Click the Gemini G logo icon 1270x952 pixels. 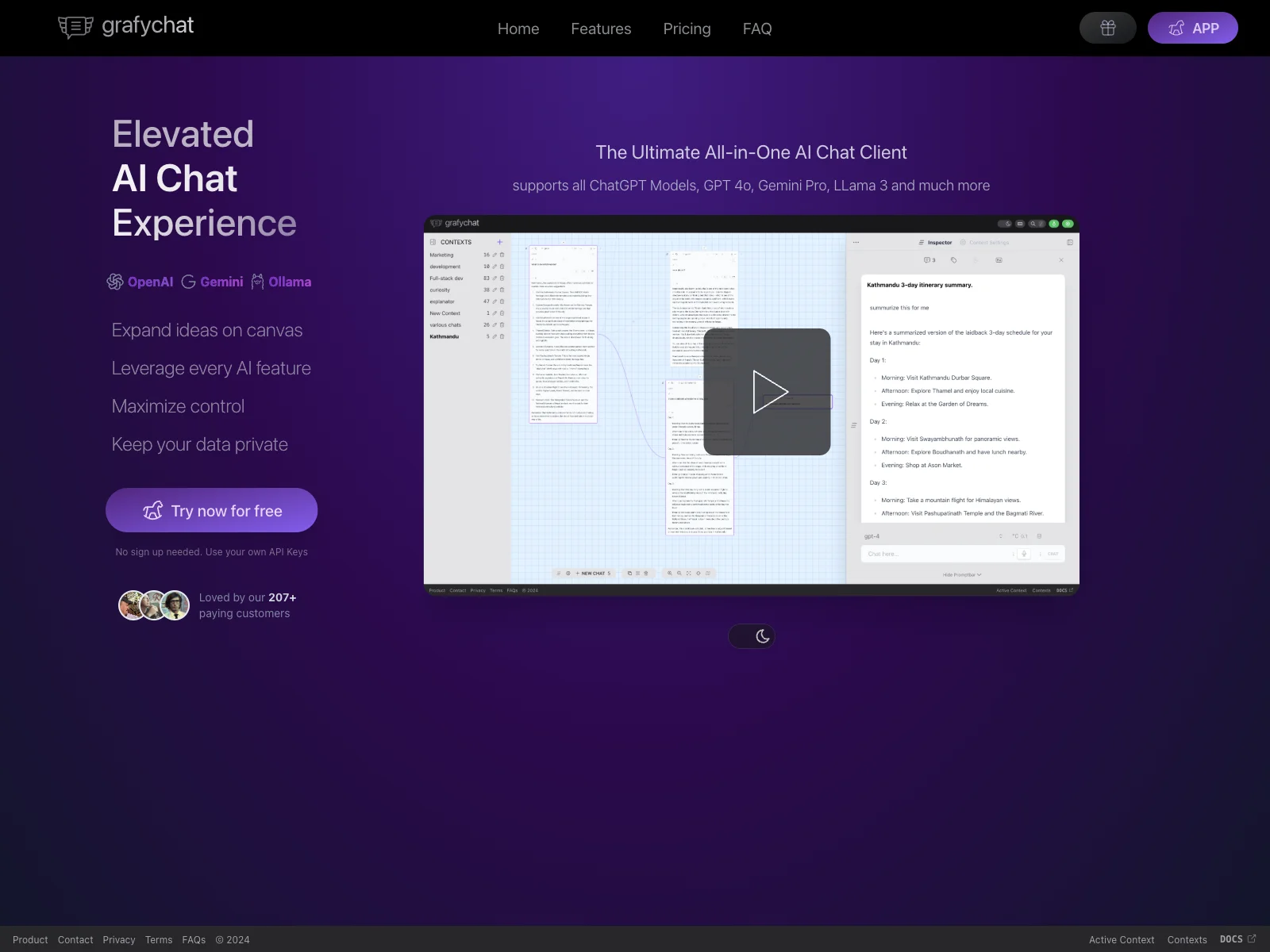pos(188,282)
